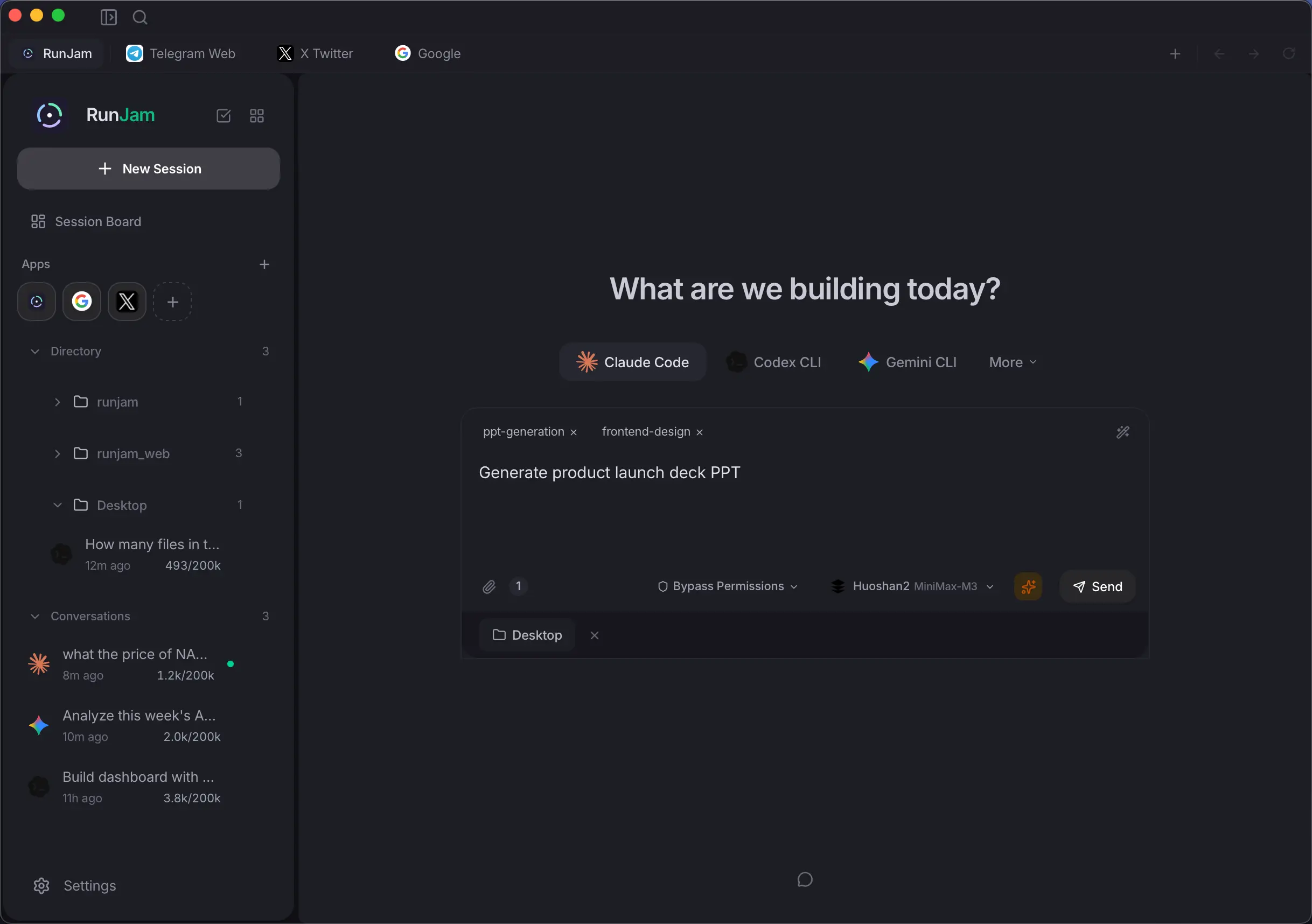
Task: Start a New Session
Action: pos(149,169)
